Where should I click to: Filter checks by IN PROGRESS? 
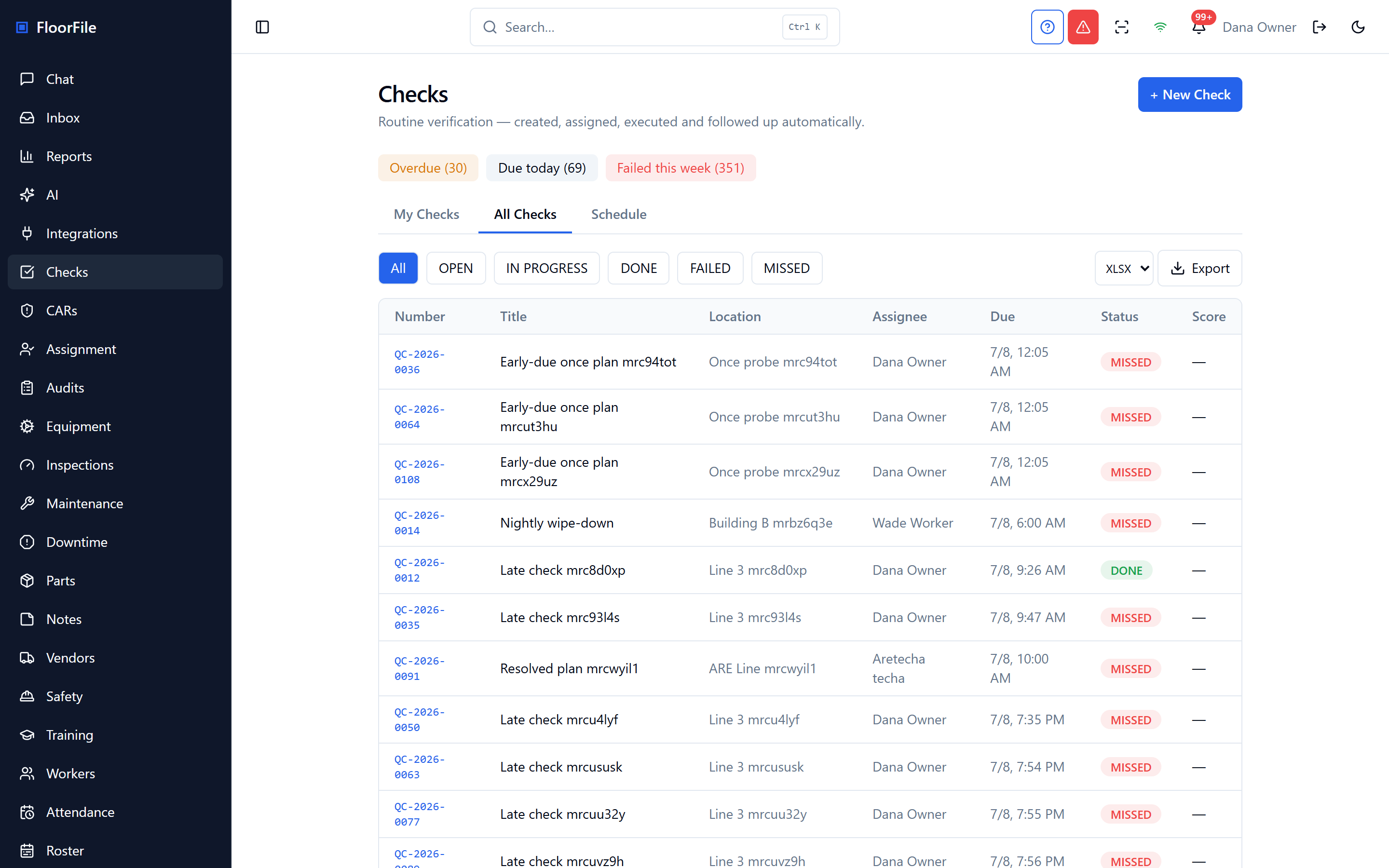tap(546, 268)
